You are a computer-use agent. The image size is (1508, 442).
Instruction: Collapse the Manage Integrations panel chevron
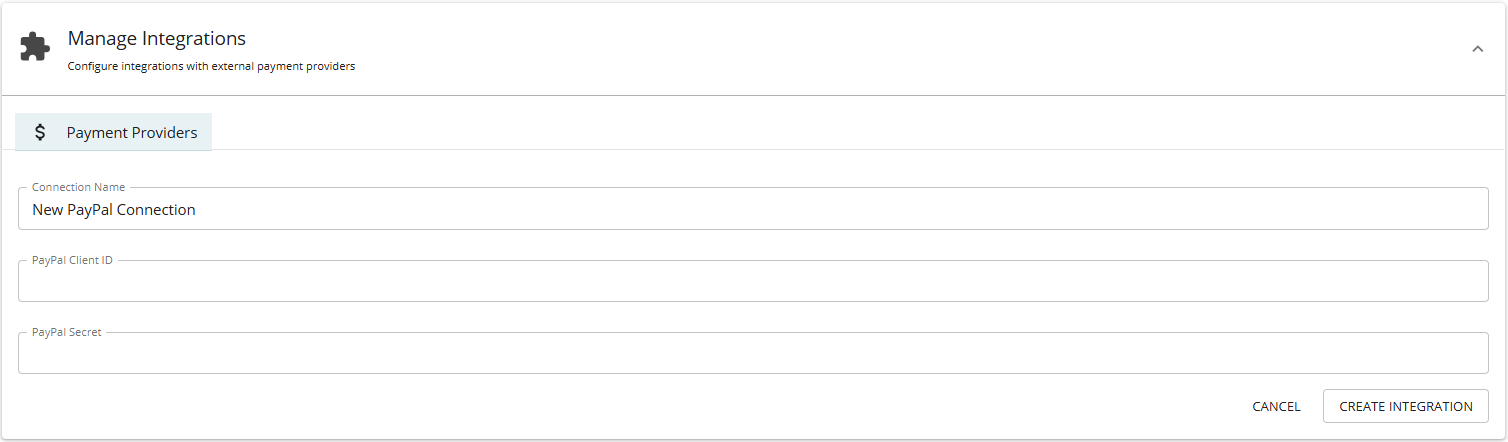1477,49
